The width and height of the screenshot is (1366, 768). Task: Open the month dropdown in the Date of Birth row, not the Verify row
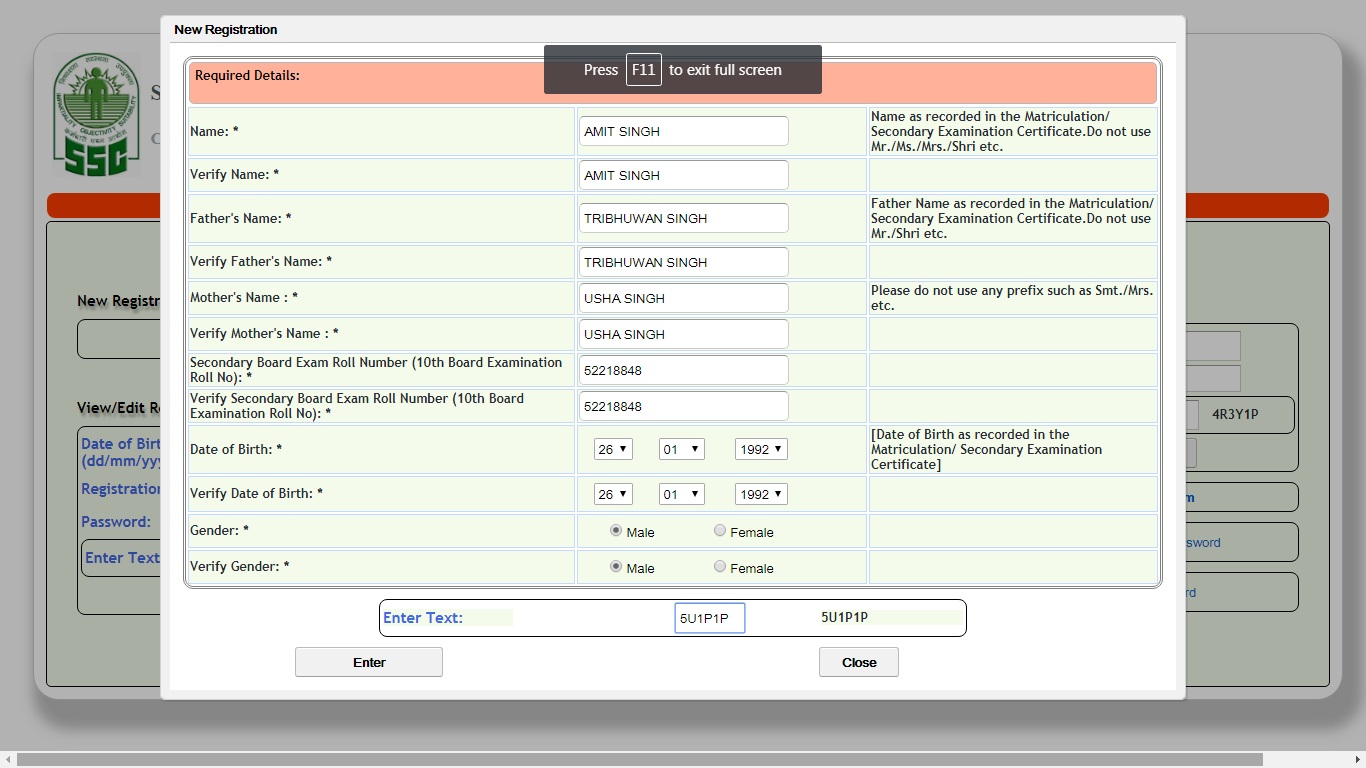click(682, 450)
